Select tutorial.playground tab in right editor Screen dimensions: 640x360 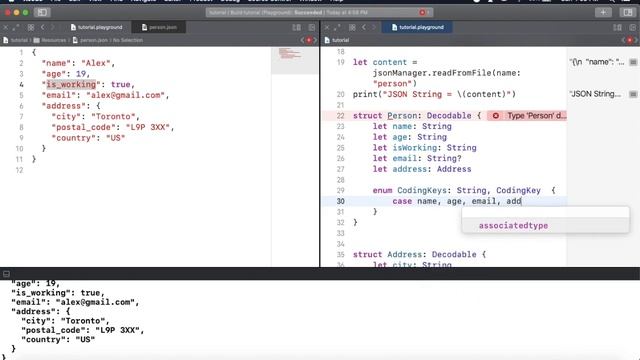(417, 27)
